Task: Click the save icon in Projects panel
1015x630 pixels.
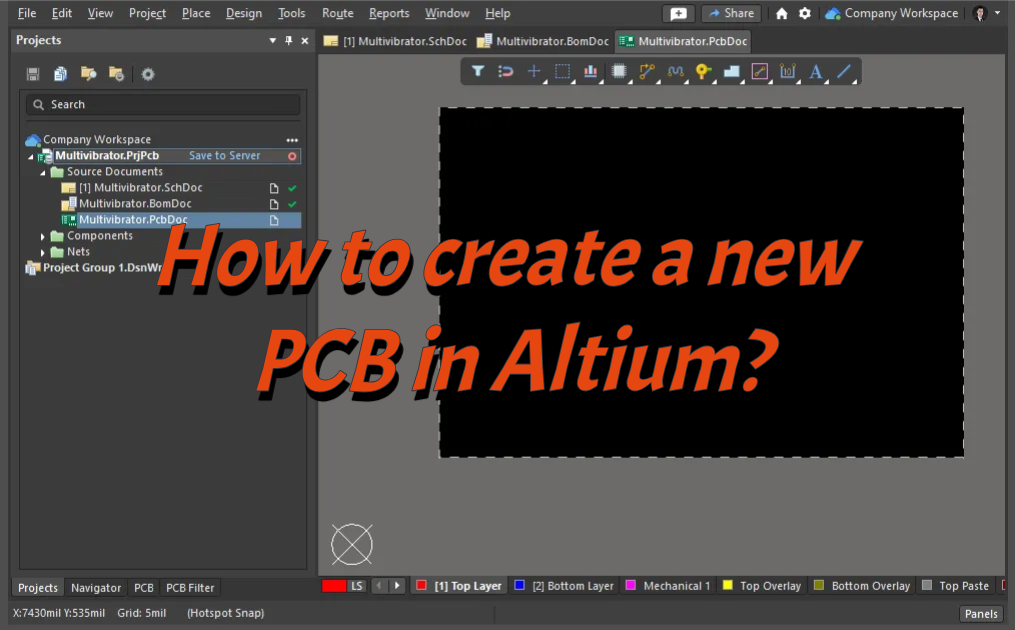Action: [x=33, y=74]
